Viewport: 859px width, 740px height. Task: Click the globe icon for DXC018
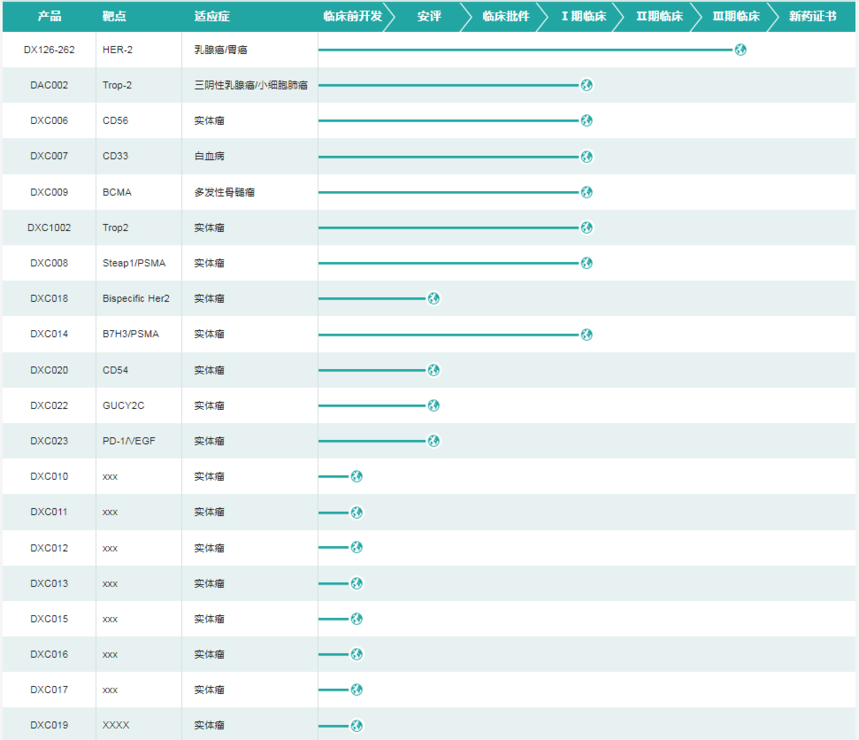pyautogui.click(x=433, y=298)
